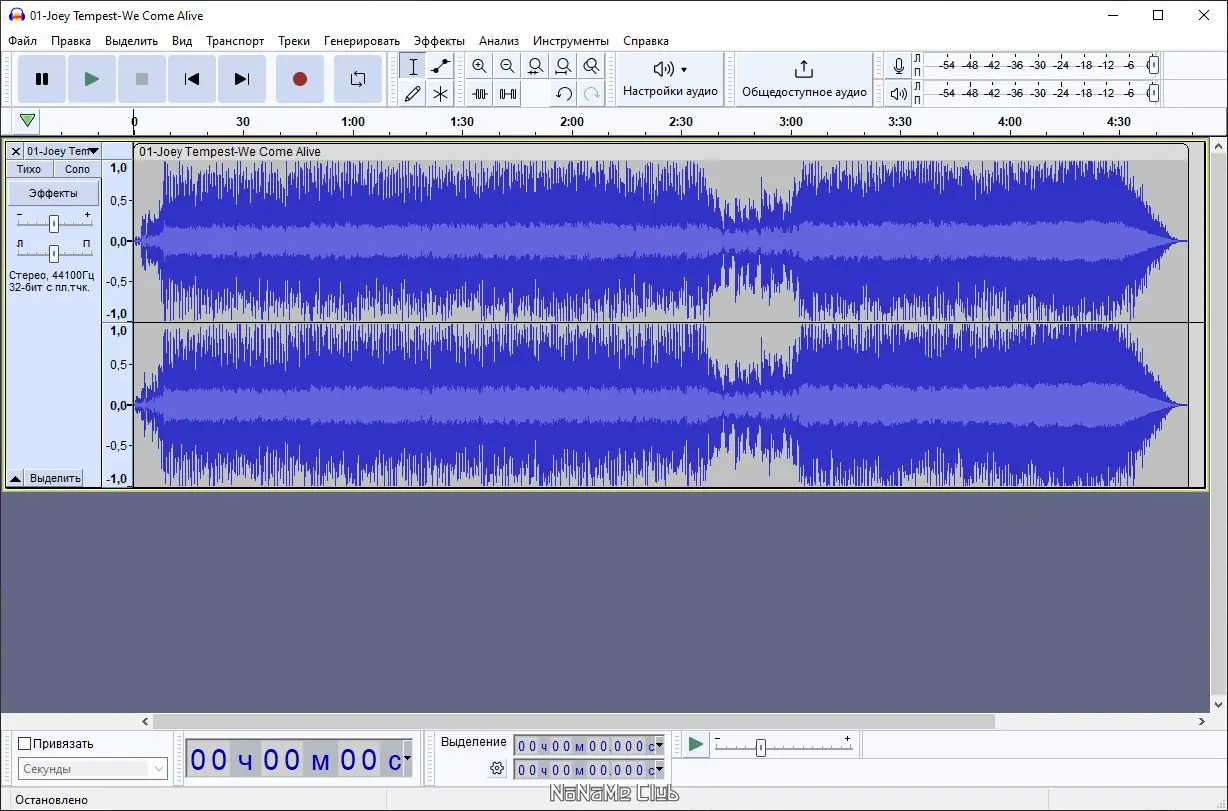Open the Транспорт menu
This screenshot has height=811, width=1228.
pyautogui.click(x=235, y=41)
